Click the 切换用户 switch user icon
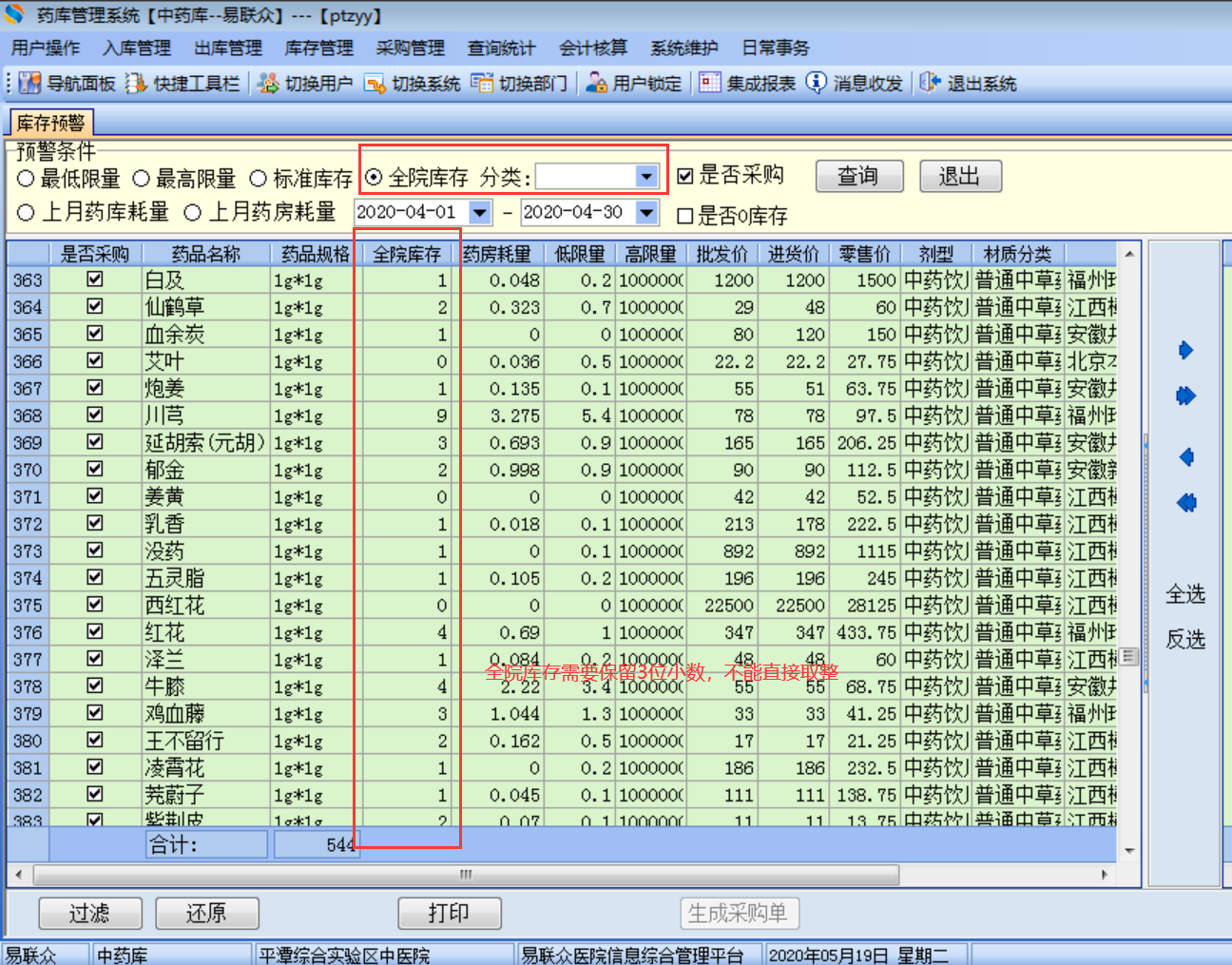This screenshot has width=1232, height=965. pyautogui.click(x=268, y=84)
